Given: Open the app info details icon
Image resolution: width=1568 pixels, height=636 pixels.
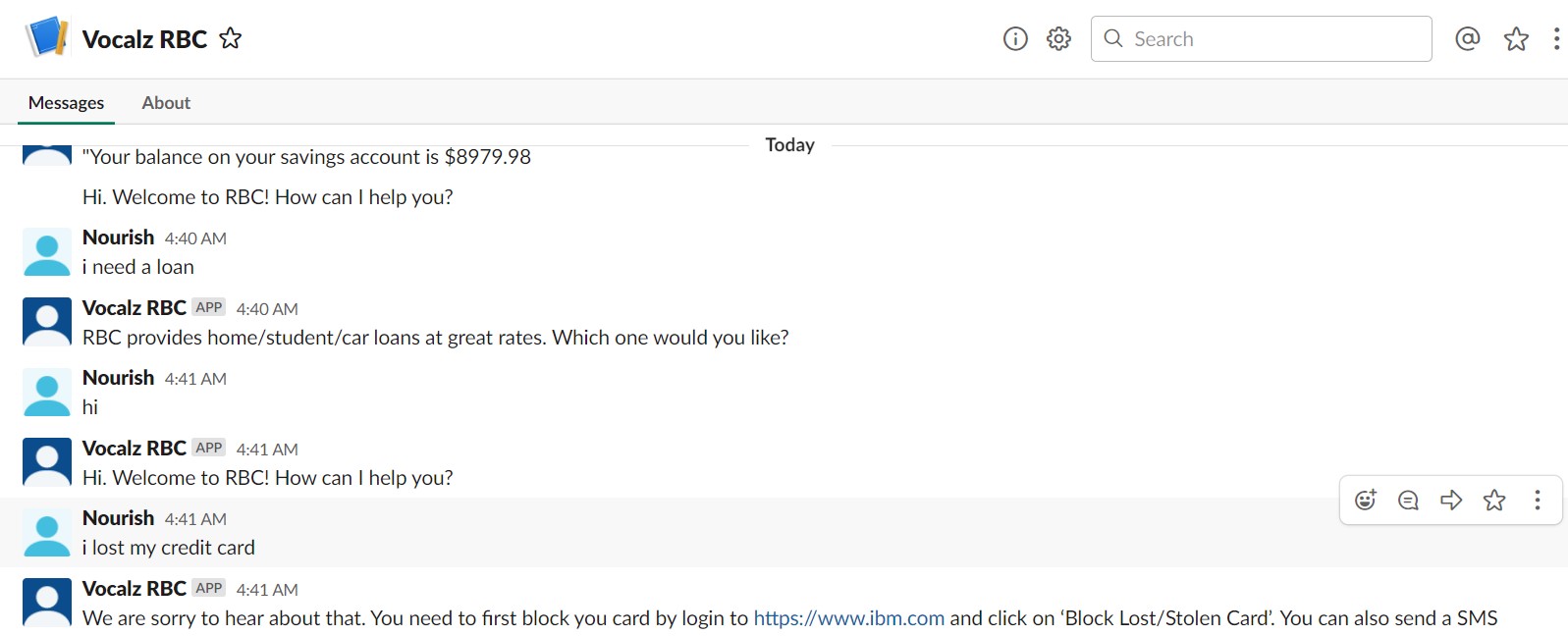Looking at the screenshot, I should (1015, 38).
